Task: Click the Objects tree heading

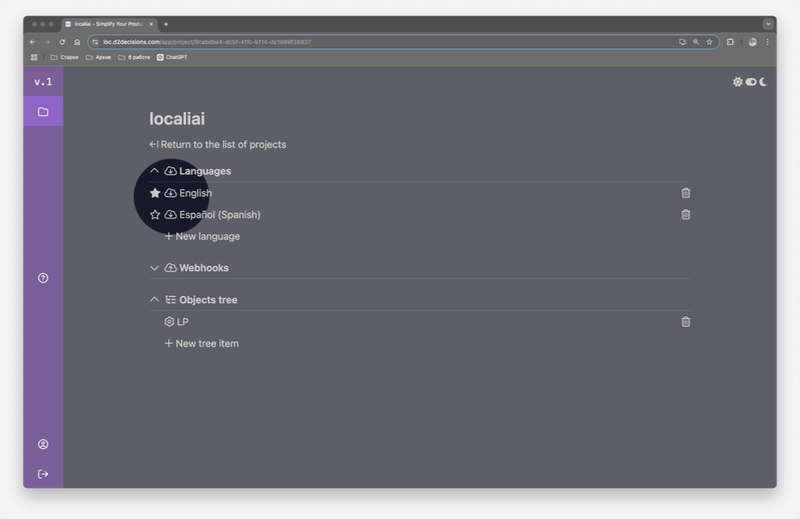Action: coord(208,300)
